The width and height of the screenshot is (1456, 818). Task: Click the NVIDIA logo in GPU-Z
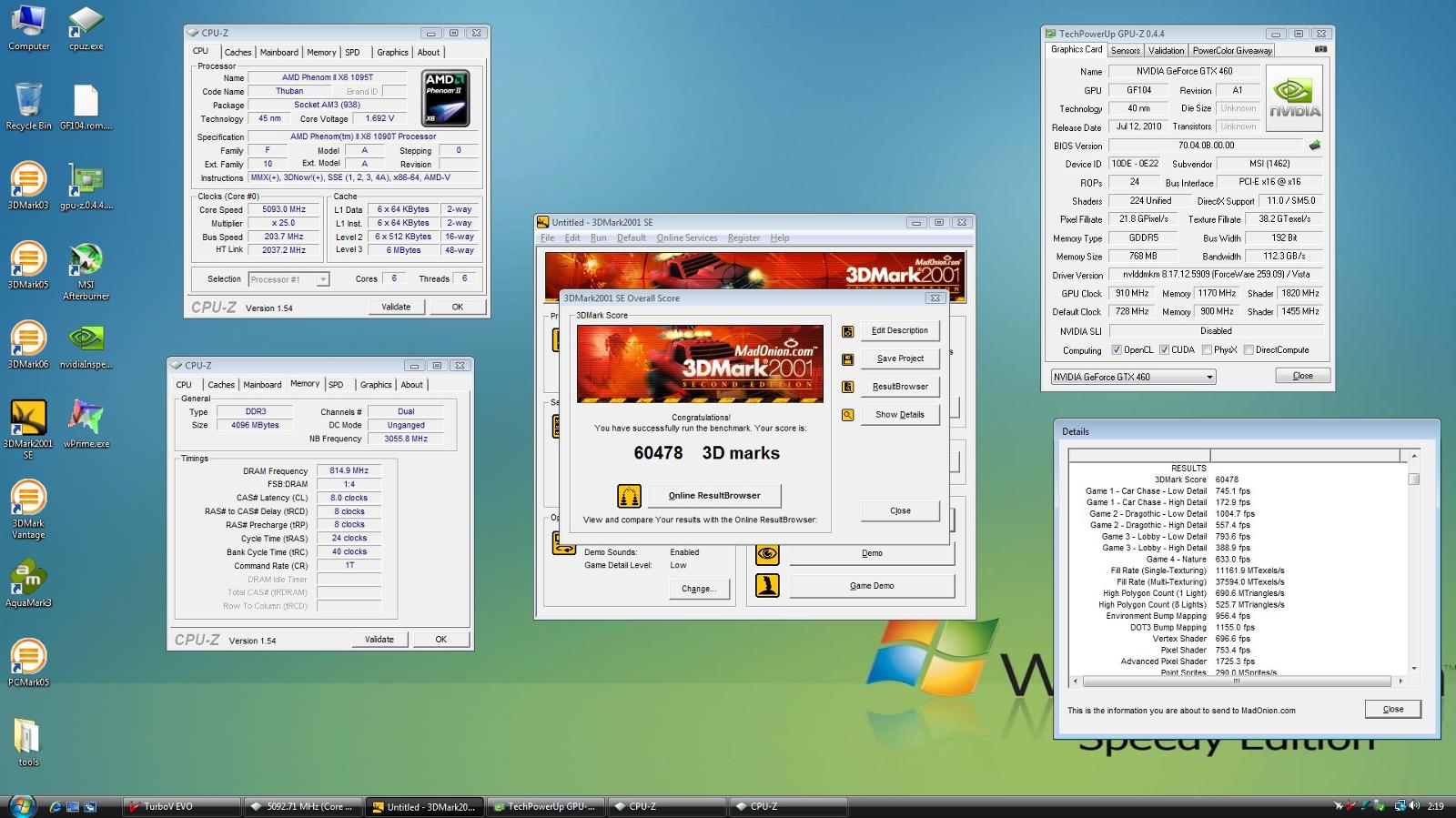pos(1293,99)
